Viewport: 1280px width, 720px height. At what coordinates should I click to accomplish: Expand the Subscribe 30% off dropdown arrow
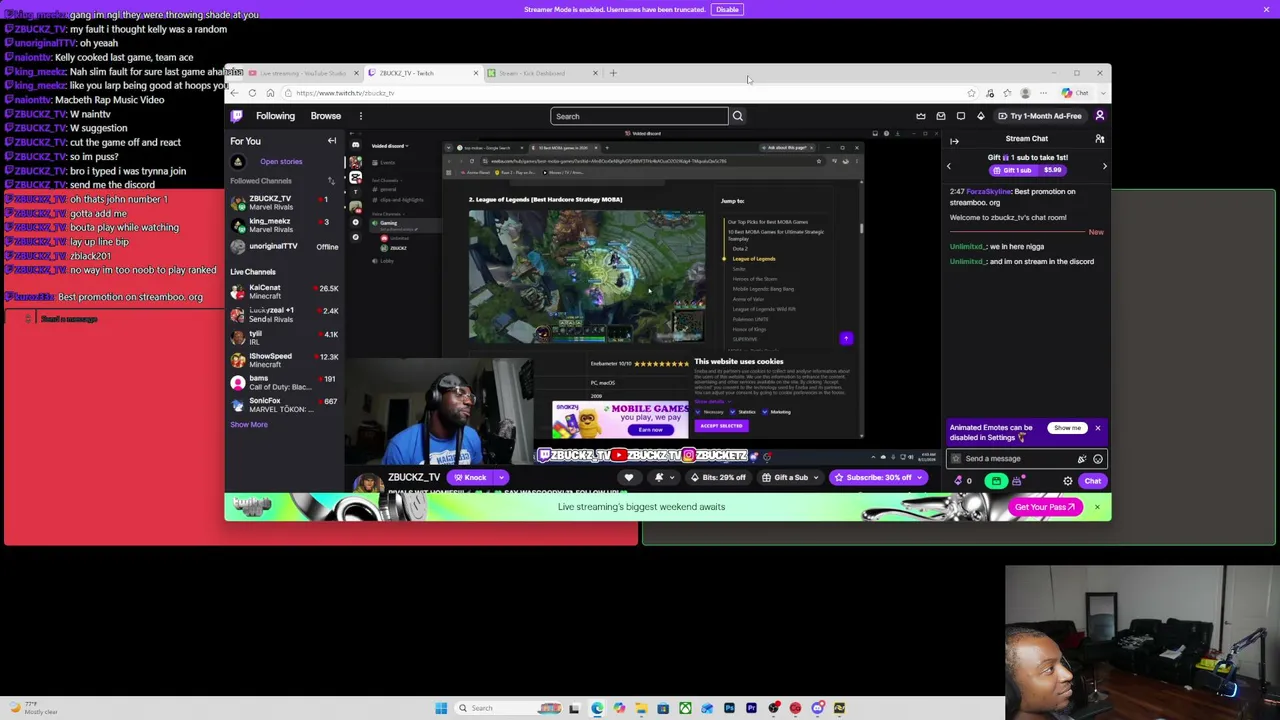pyautogui.click(x=919, y=478)
